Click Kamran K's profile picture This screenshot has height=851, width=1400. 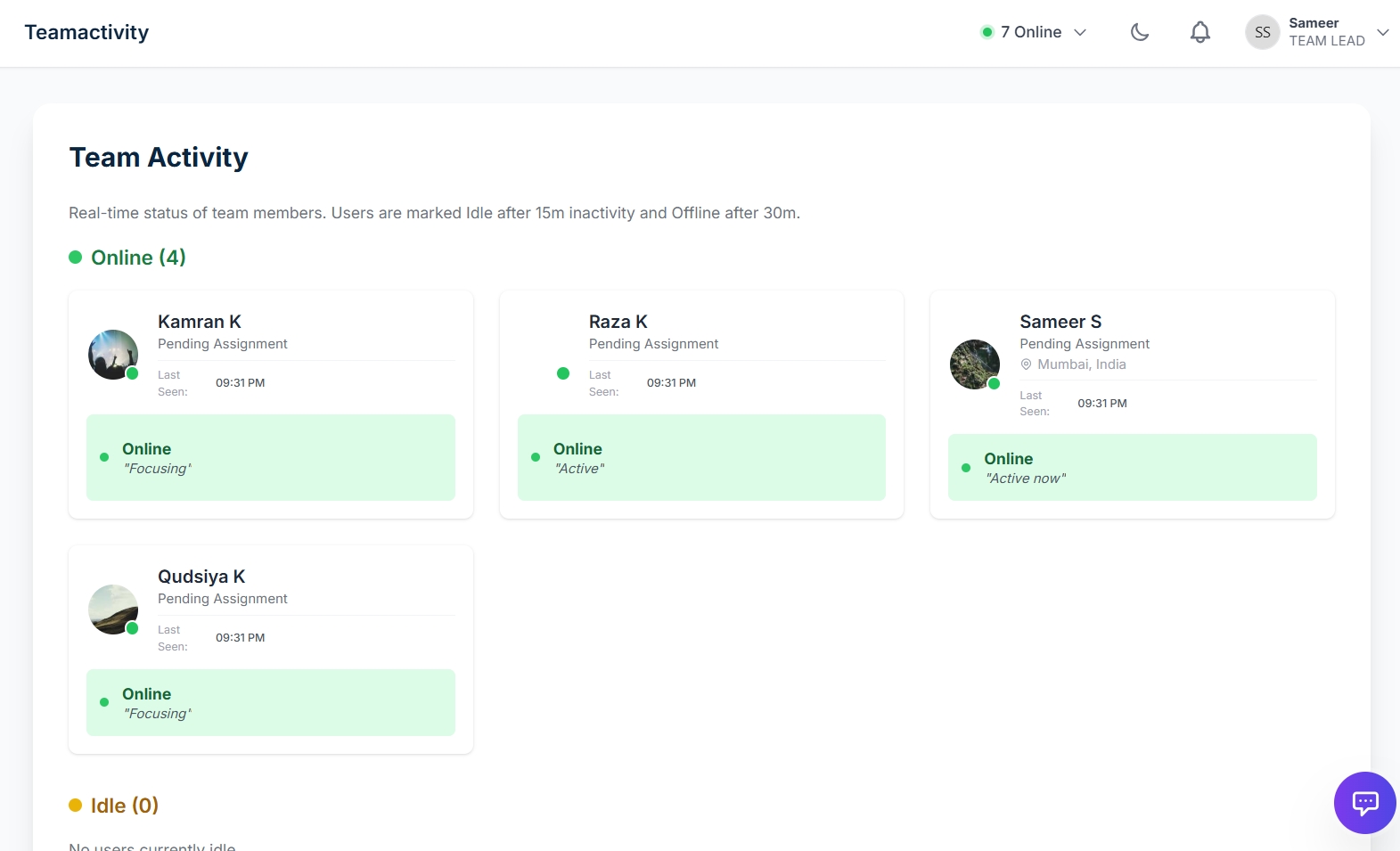(x=113, y=355)
